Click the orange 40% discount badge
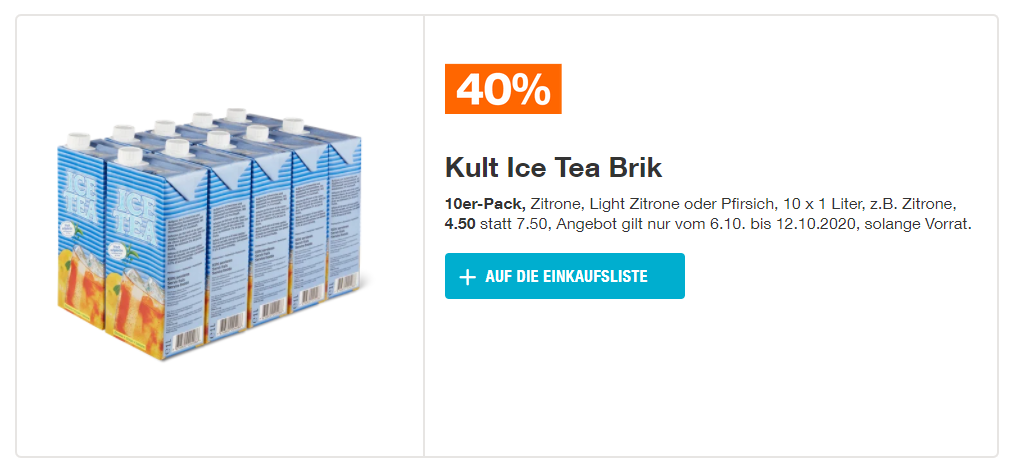This screenshot has height=472, width=1010. click(x=503, y=89)
